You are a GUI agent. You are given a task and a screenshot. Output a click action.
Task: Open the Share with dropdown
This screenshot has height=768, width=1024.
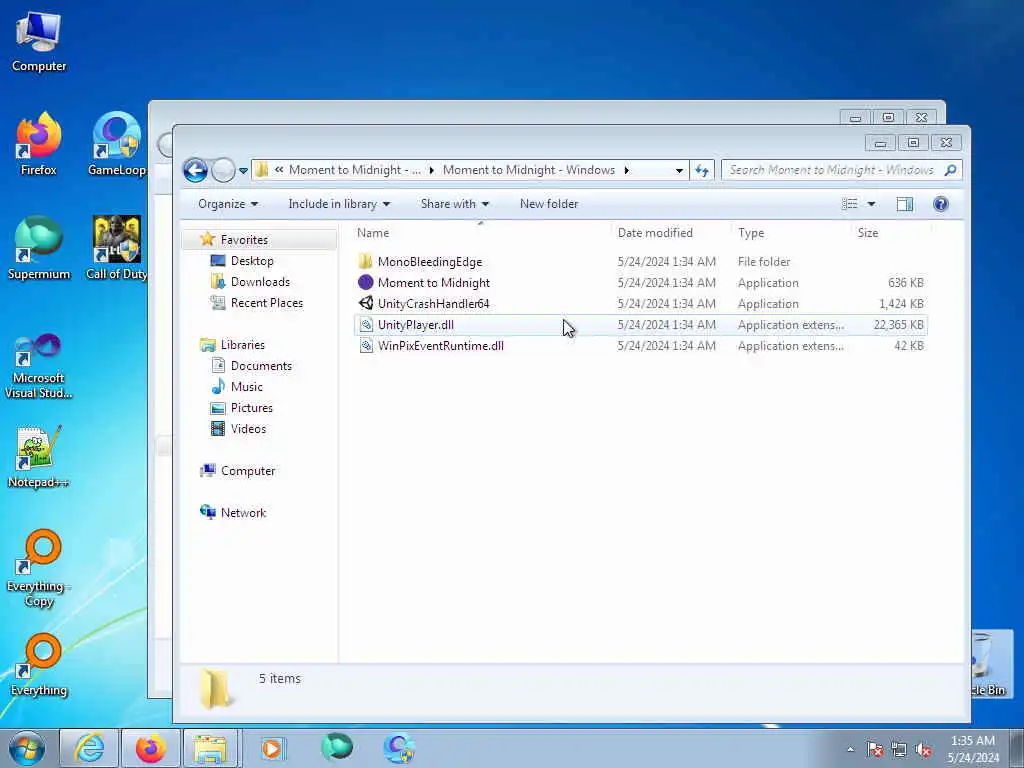455,204
